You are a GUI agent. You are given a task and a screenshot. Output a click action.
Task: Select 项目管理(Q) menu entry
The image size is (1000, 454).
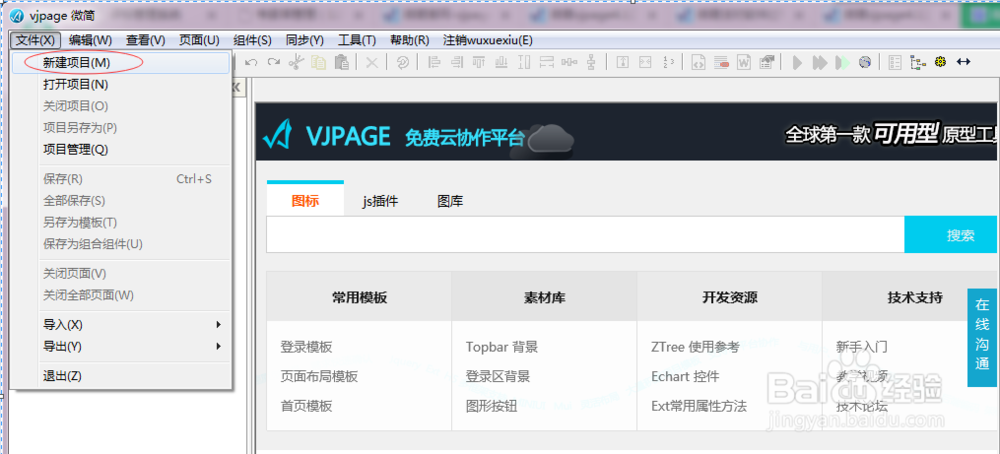tap(121, 149)
